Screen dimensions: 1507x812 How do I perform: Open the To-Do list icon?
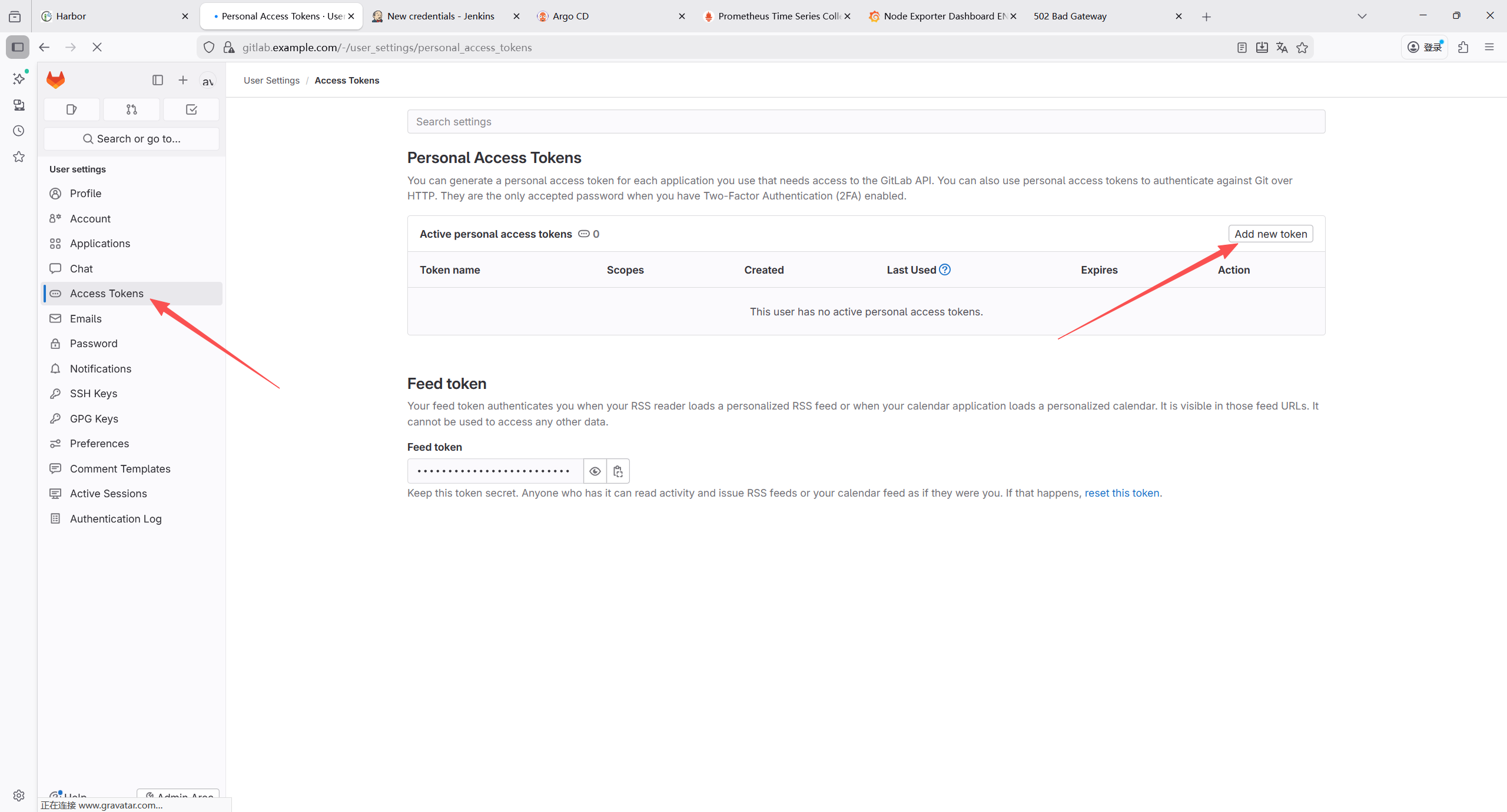pyautogui.click(x=191, y=109)
